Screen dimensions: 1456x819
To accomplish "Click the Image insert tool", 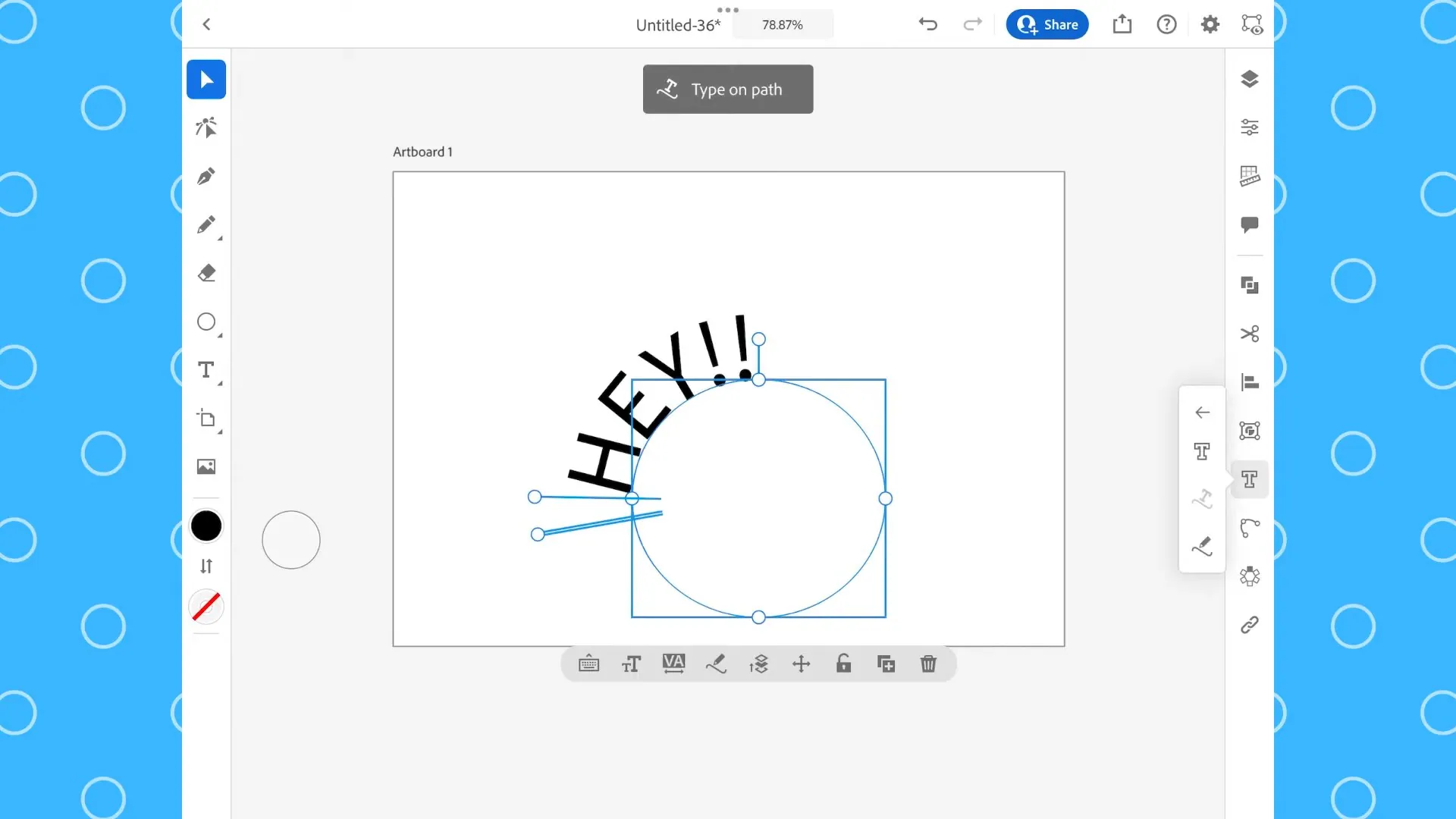I will (x=206, y=467).
